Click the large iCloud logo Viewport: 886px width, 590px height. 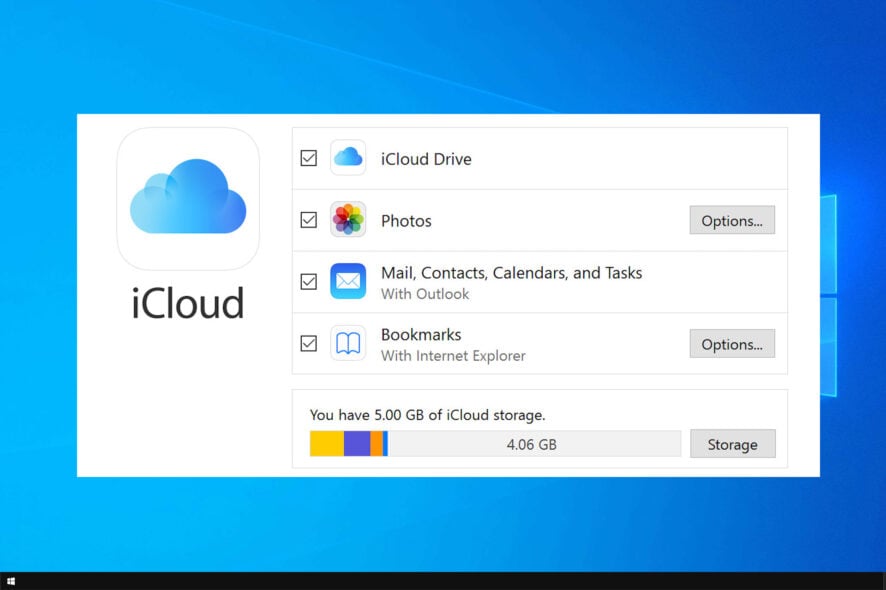point(188,198)
